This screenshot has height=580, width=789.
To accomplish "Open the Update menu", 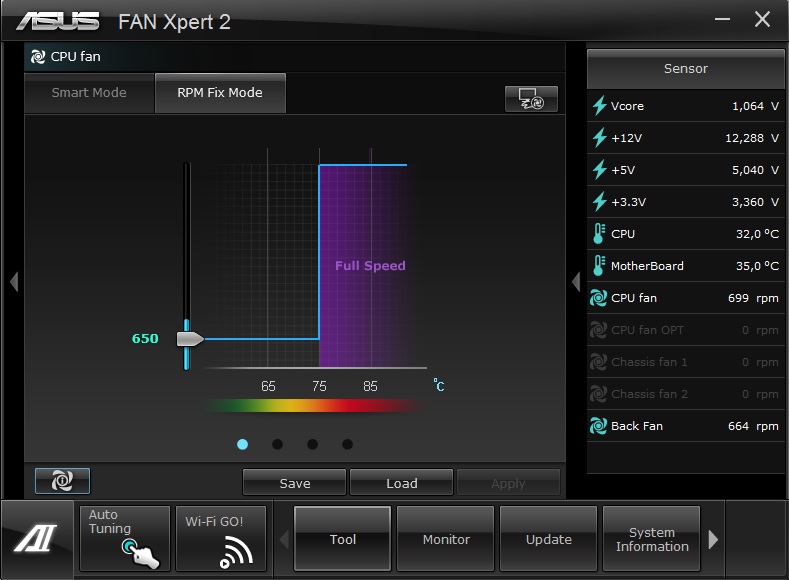I will click(548, 538).
